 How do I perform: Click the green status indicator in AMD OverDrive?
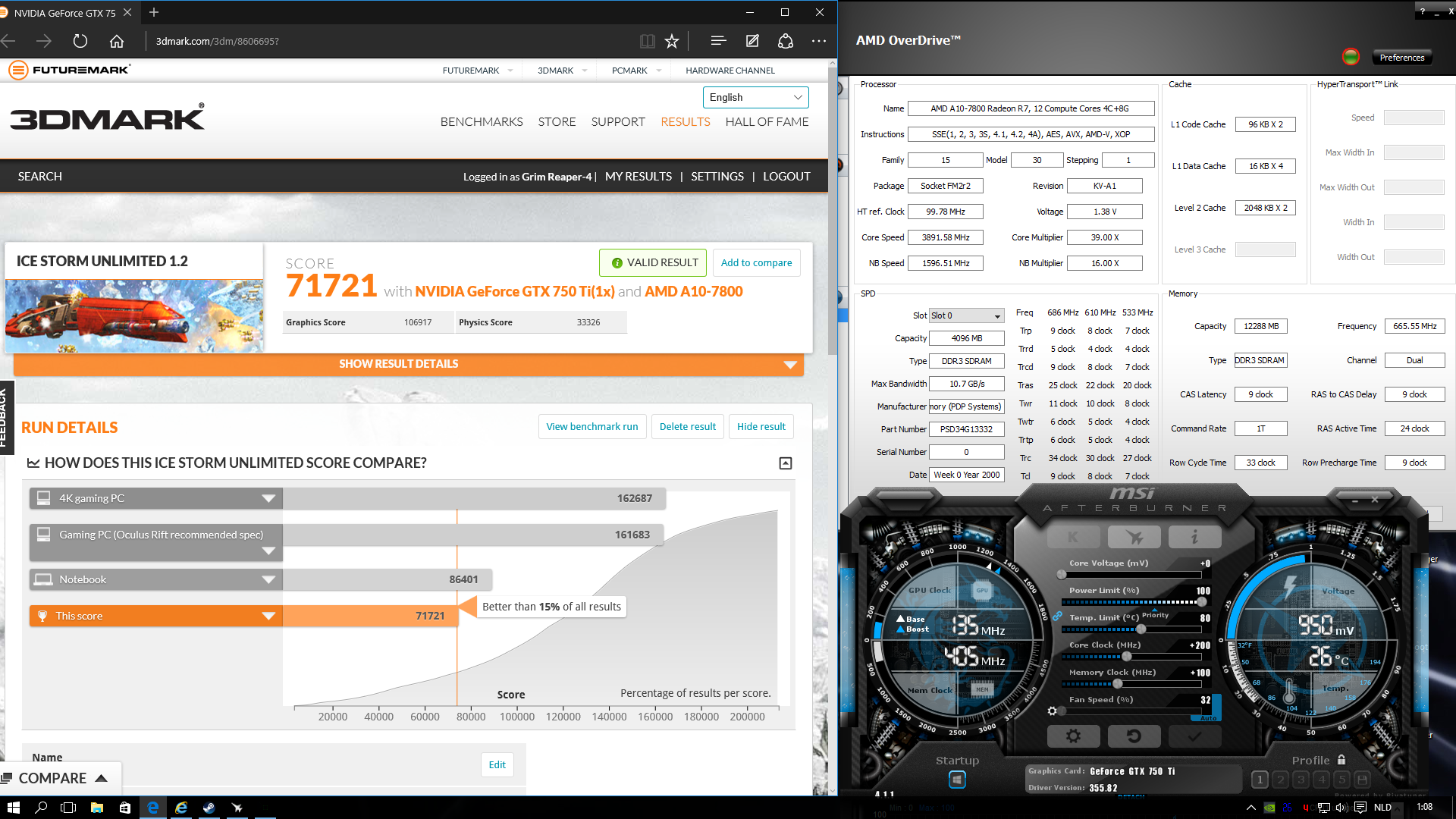1350,56
